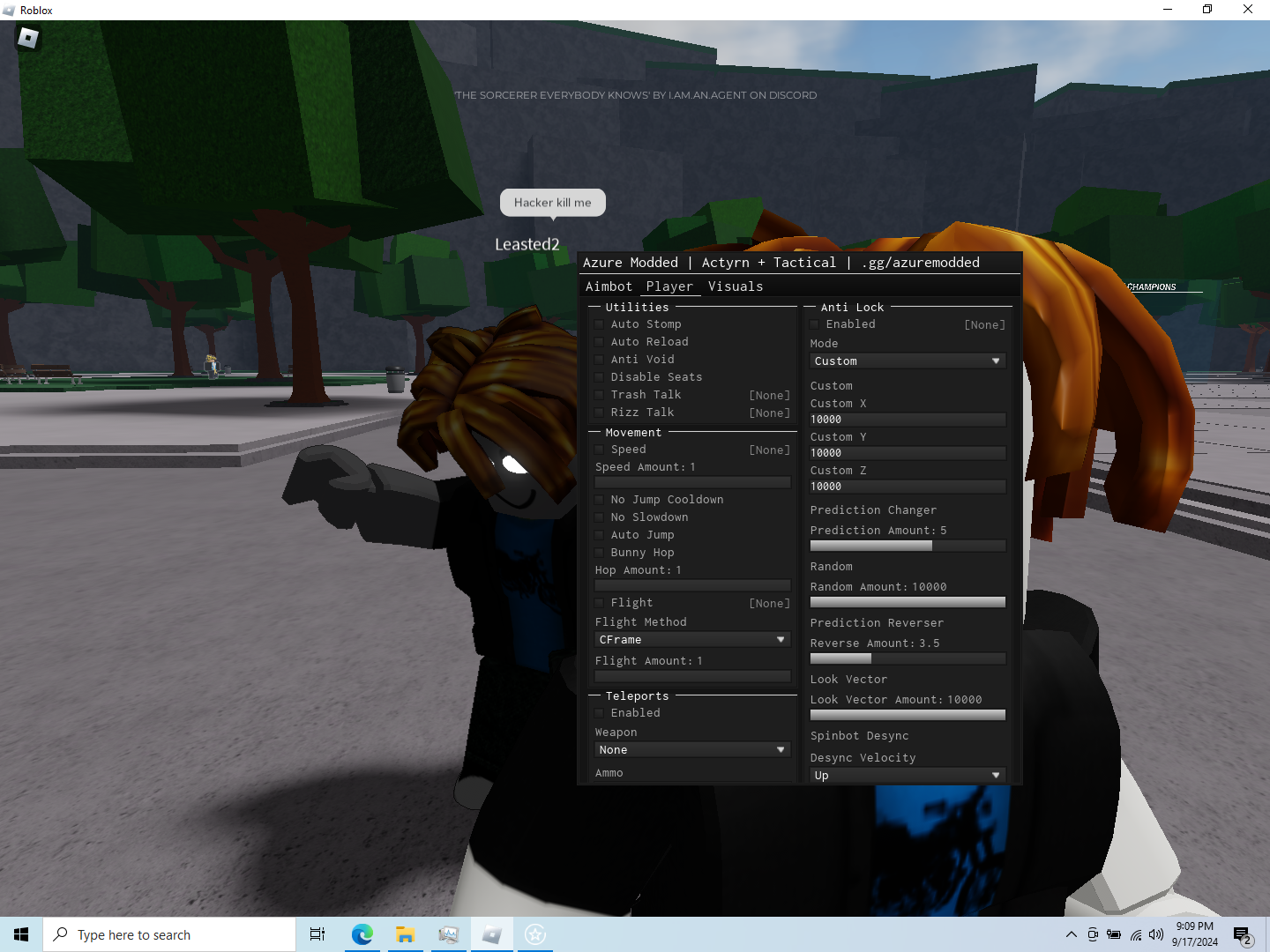The height and width of the screenshot is (952, 1270).
Task: Adjust Look Vector Amount slider
Action: (908, 715)
